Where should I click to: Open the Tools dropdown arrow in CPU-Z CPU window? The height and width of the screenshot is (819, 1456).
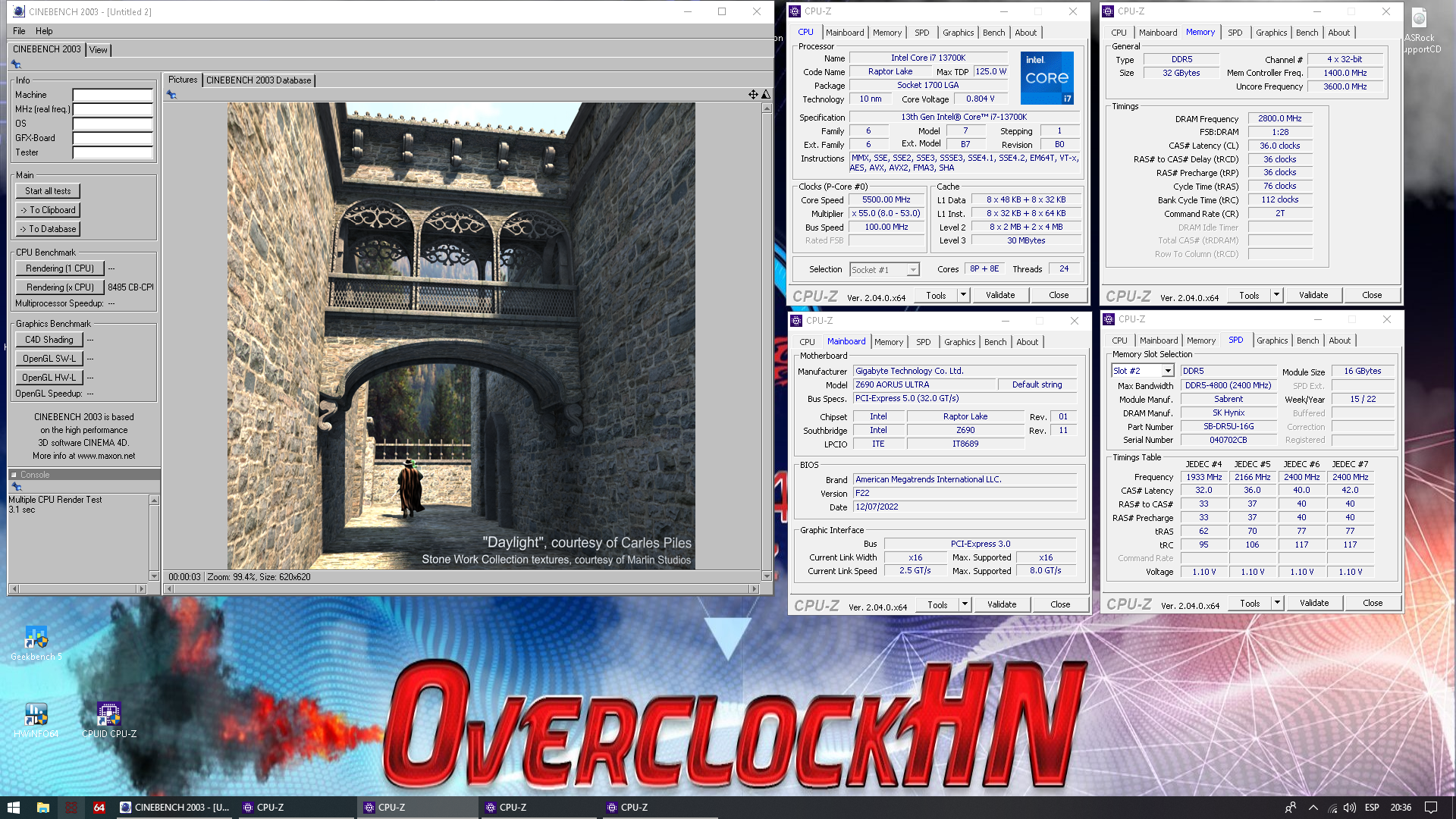click(963, 295)
